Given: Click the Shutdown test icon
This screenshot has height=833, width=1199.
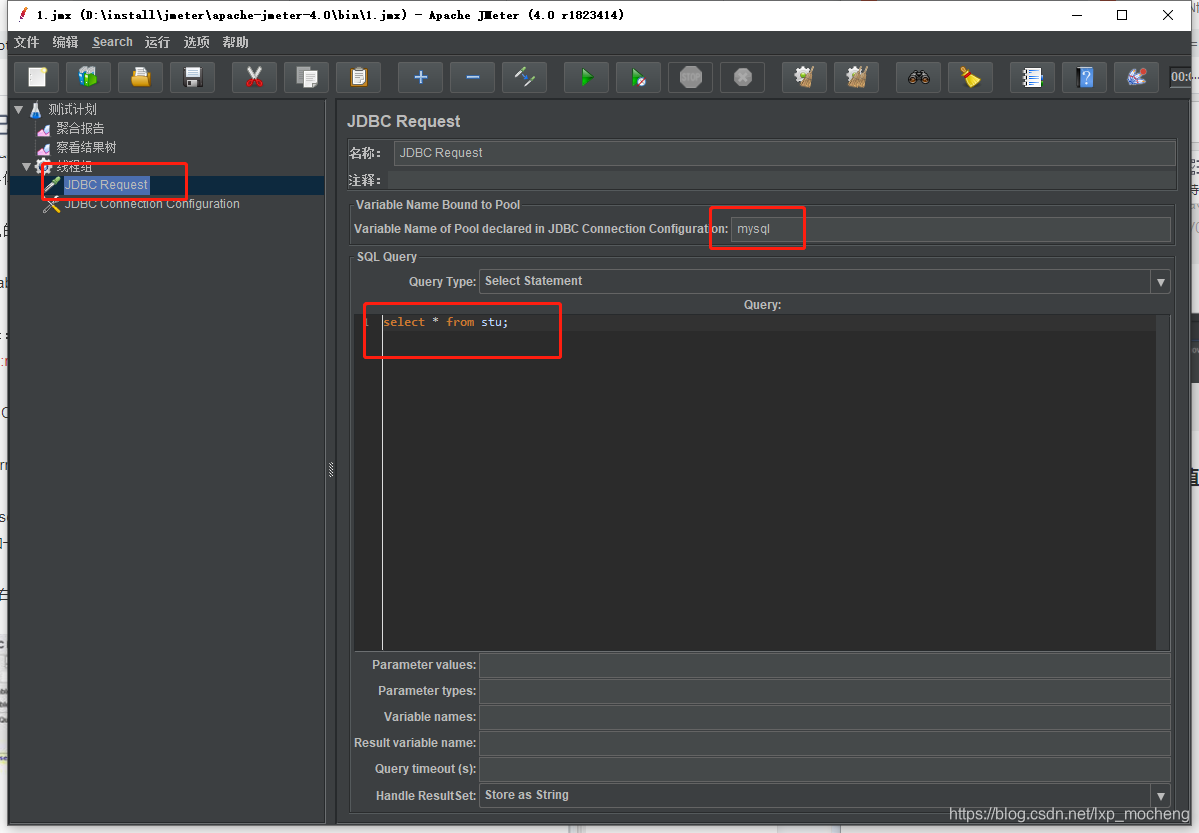Looking at the screenshot, I should 742,77.
